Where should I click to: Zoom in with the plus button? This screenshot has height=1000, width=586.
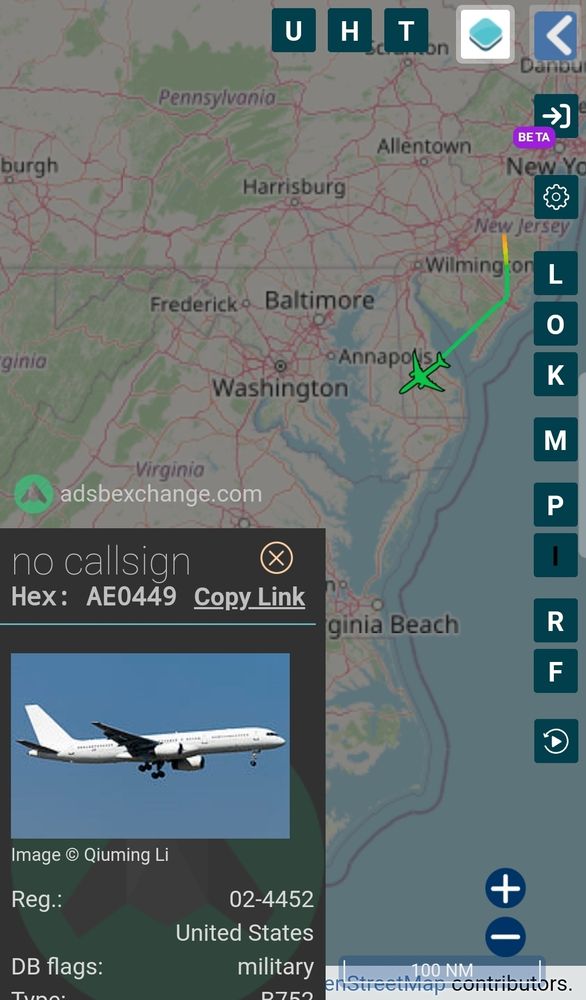point(506,888)
